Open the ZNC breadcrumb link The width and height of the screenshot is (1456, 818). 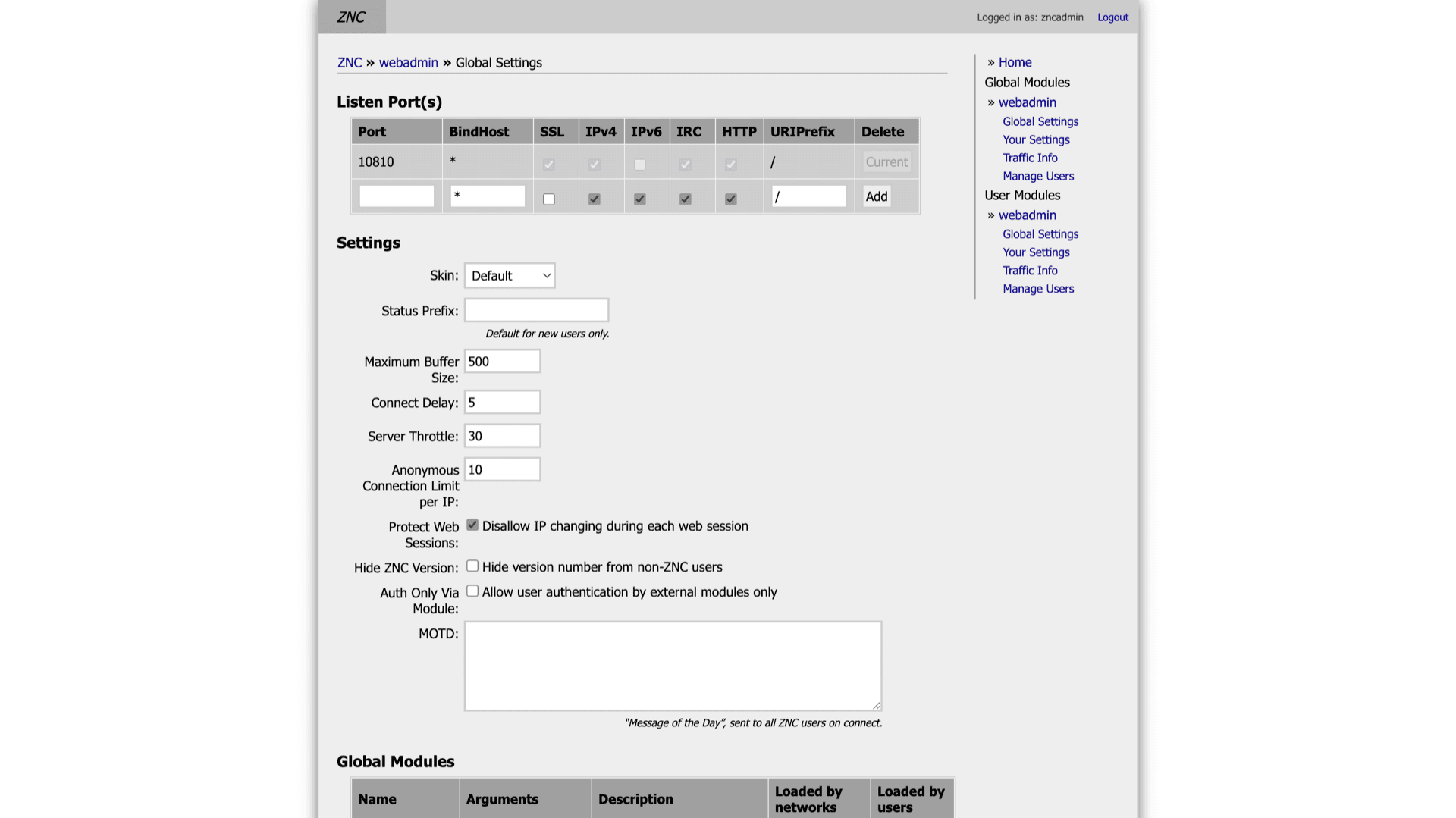click(x=350, y=63)
